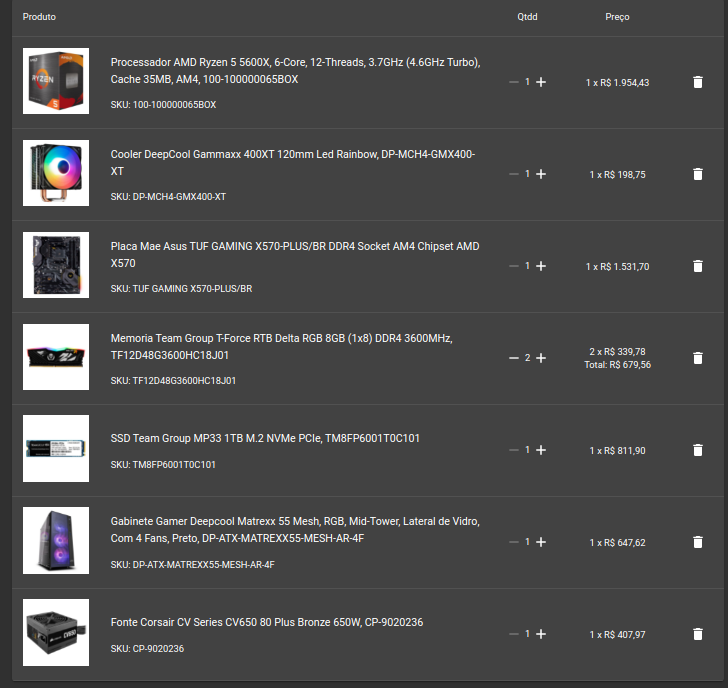Add another Corsair CV650 power supply unit

coord(541,634)
